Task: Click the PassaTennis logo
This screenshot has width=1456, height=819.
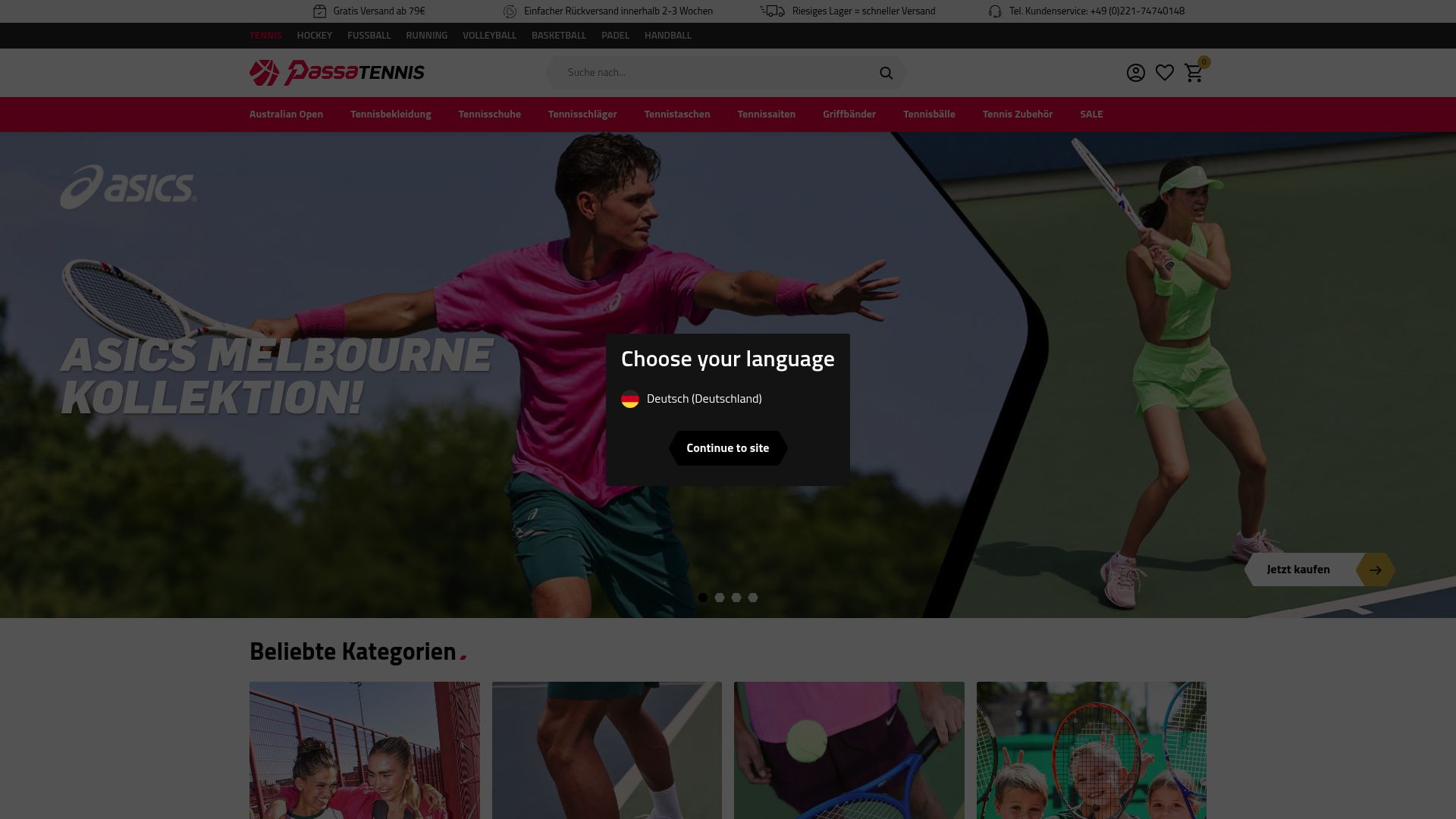Action: (337, 73)
